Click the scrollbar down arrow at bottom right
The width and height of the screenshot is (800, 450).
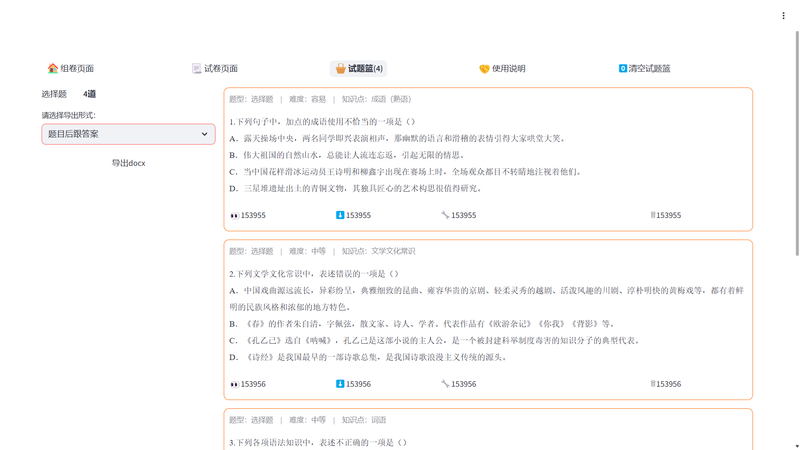tap(796, 445)
